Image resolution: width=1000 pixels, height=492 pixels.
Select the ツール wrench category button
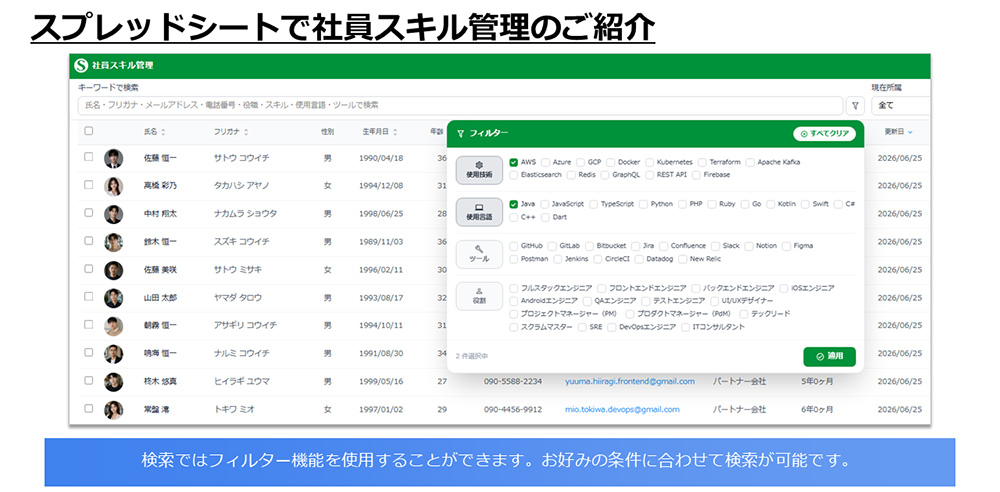[x=479, y=254]
